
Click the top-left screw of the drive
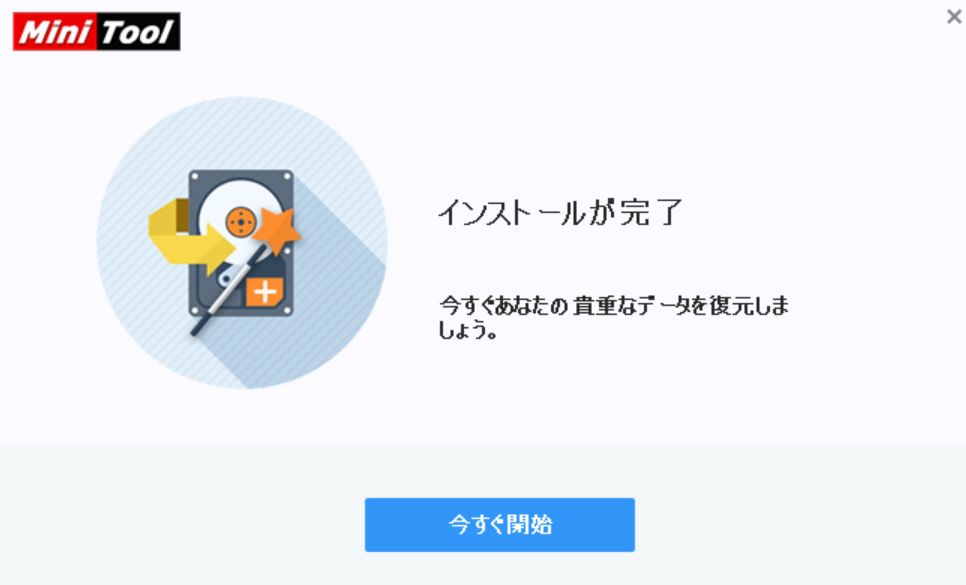click(x=195, y=177)
